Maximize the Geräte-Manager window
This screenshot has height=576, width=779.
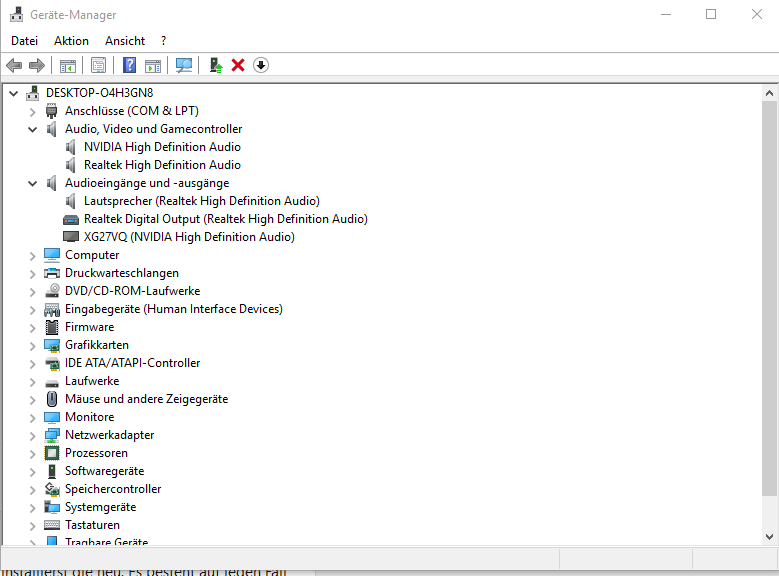[711, 14]
